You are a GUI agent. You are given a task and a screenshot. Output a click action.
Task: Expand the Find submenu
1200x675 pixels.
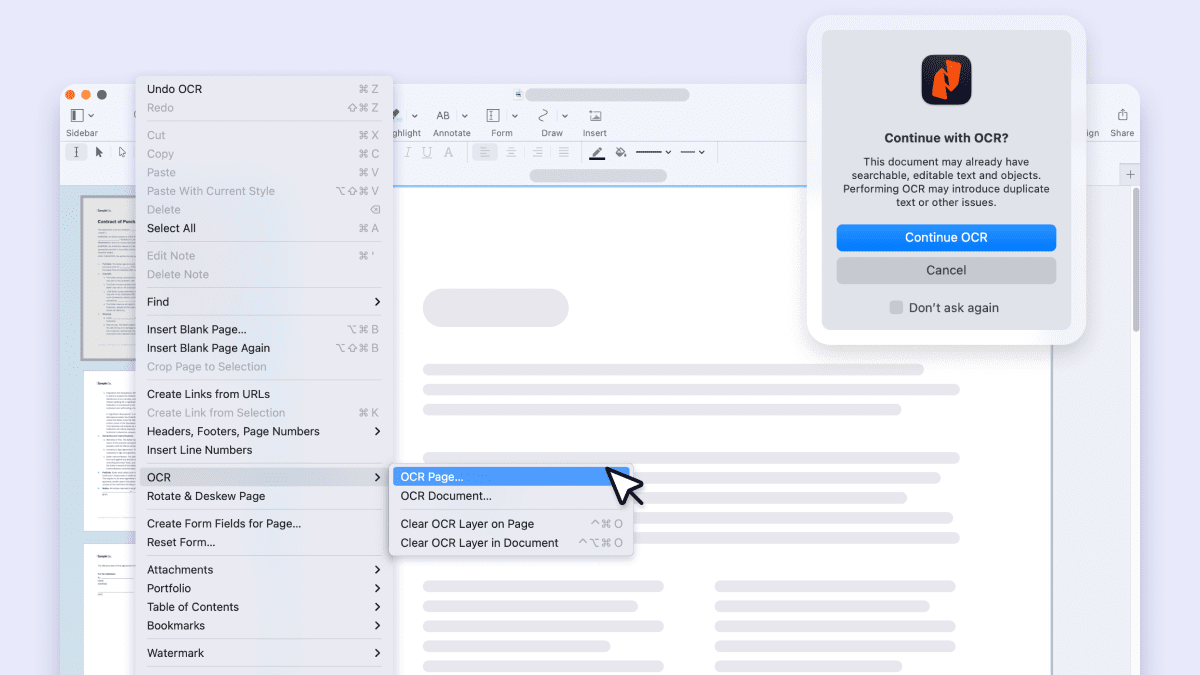(x=377, y=302)
